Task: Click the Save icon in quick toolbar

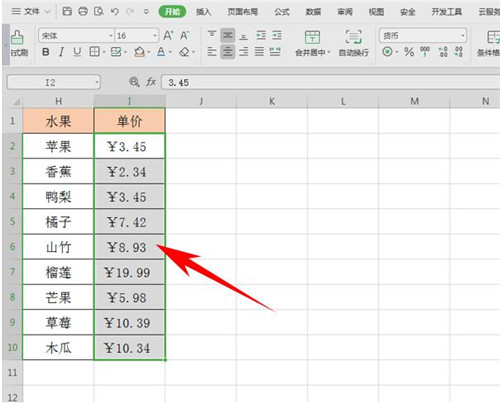Action: point(67,12)
